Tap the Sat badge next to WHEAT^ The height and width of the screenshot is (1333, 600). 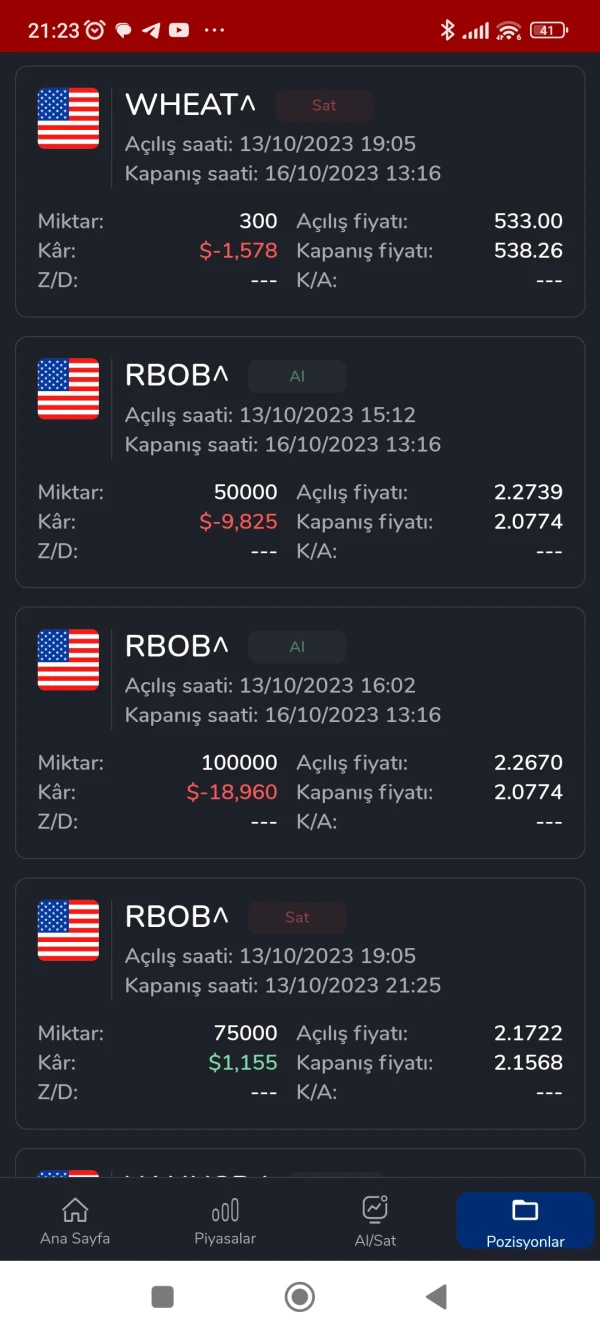tap(324, 106)
